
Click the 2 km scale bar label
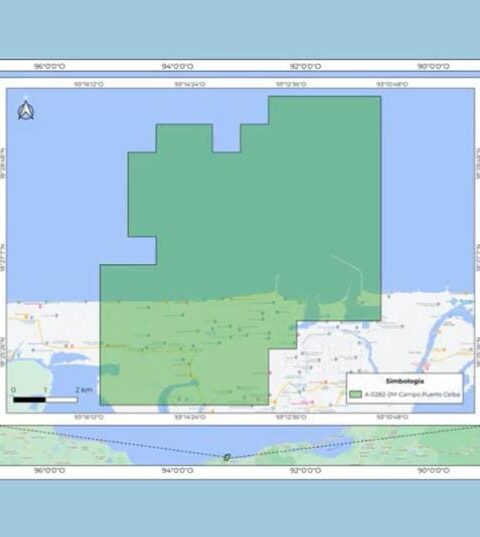tap(84, 390)
